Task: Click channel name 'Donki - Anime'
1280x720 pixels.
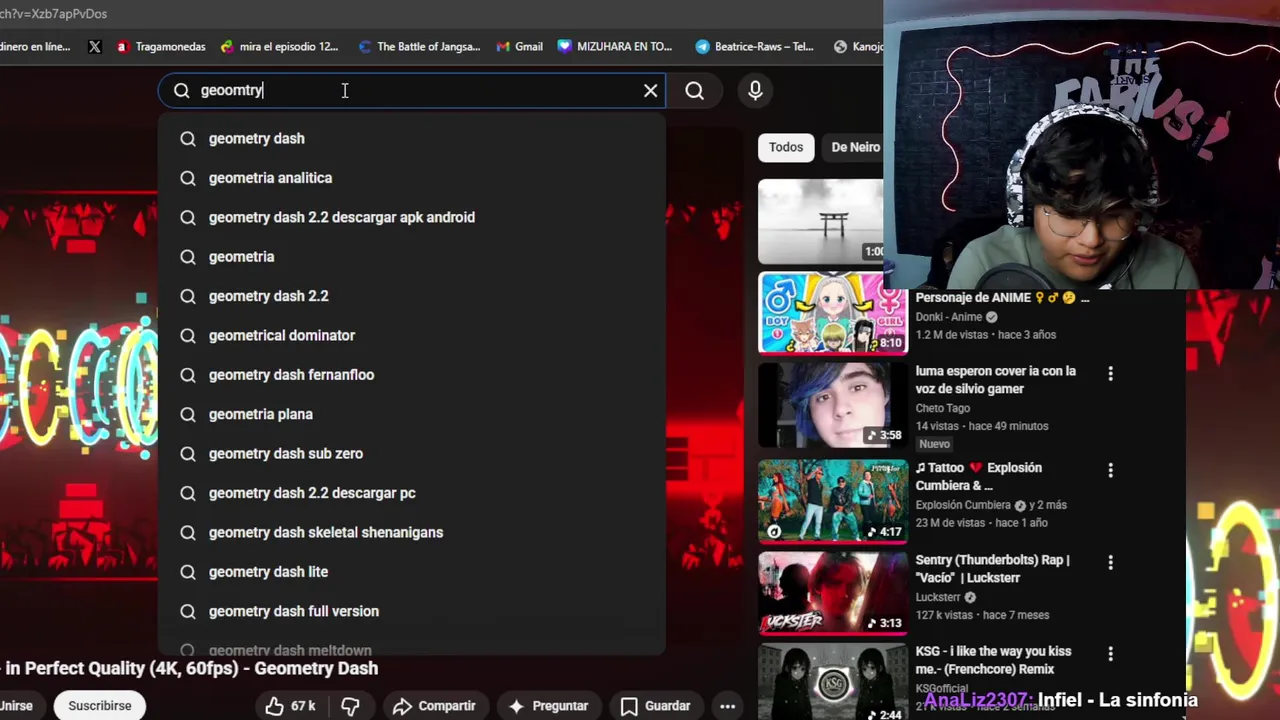Action: click(949, 317)
